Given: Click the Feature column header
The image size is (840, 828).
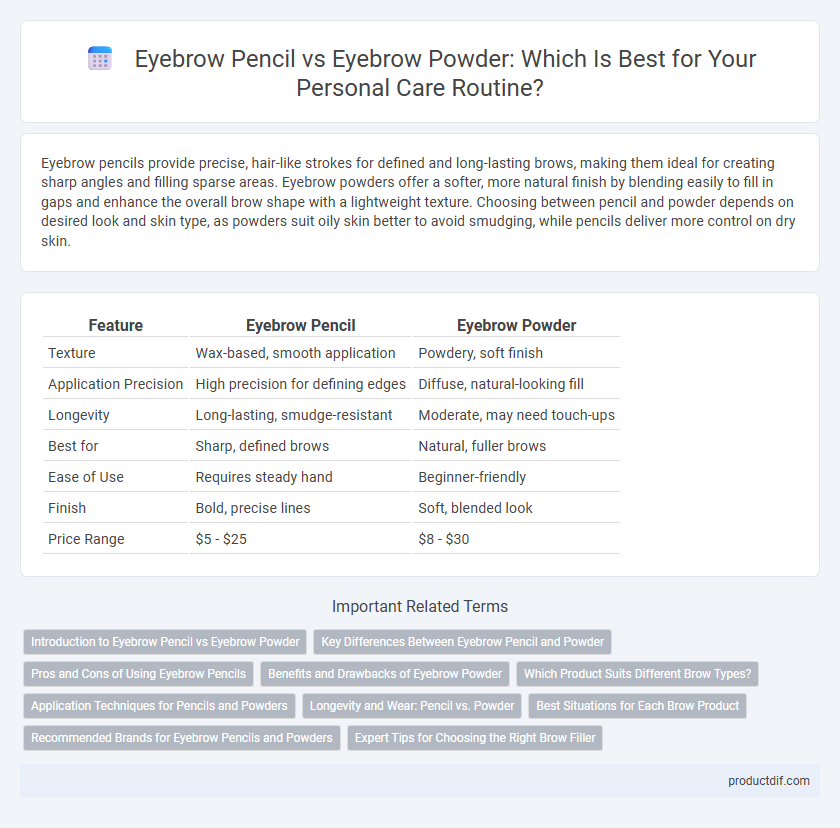Looking at the screenshot, I should (116, 325).
